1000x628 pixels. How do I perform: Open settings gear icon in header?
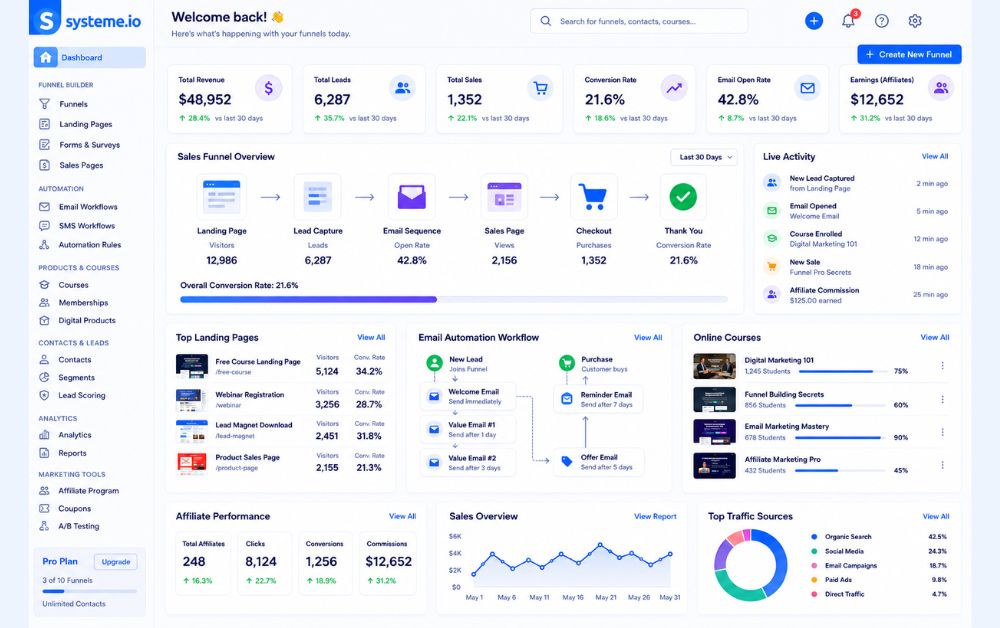click(915, 21)
